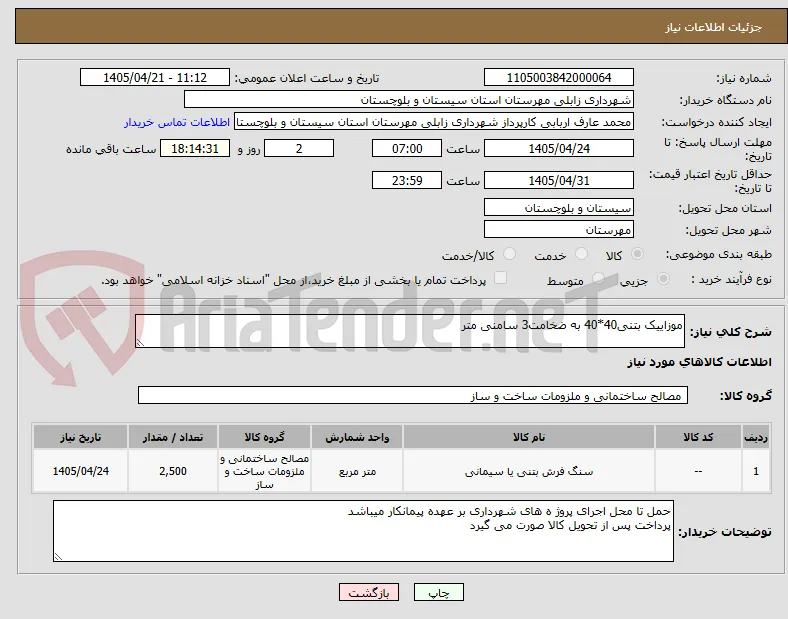Click the چاپ print button

click(439, 592)
